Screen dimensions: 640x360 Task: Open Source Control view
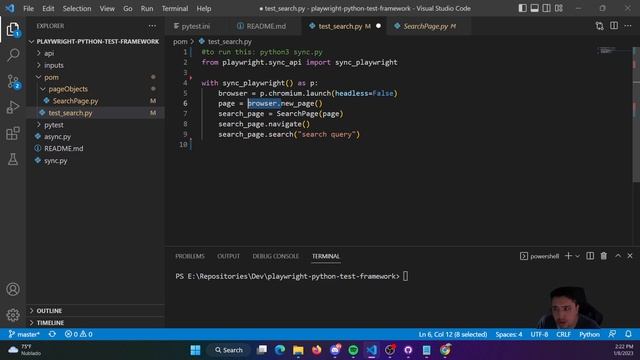click(x=13, y=81)
